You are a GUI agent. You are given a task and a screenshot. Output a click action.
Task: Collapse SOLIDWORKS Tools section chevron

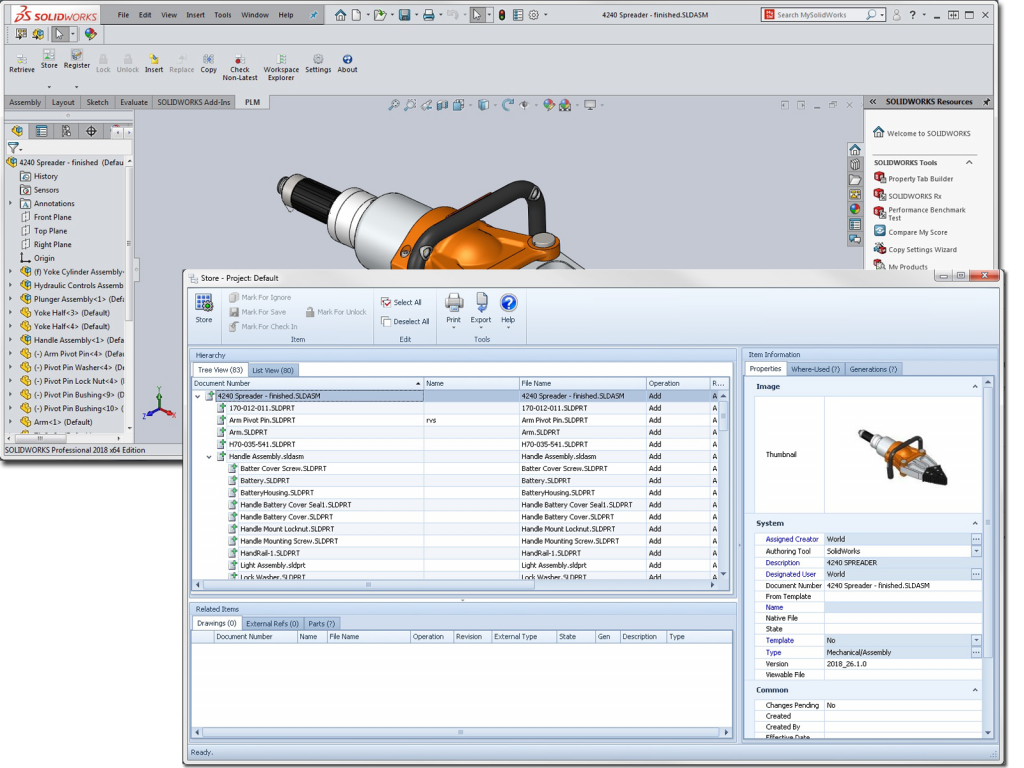pos(969,163)
